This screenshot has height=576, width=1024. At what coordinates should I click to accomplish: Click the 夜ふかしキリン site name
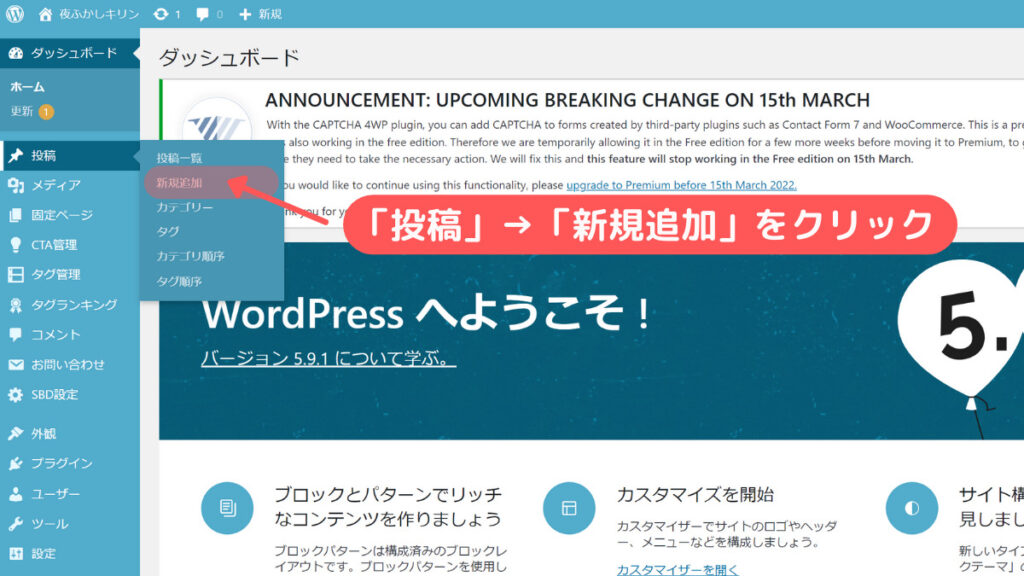point(99,14)
